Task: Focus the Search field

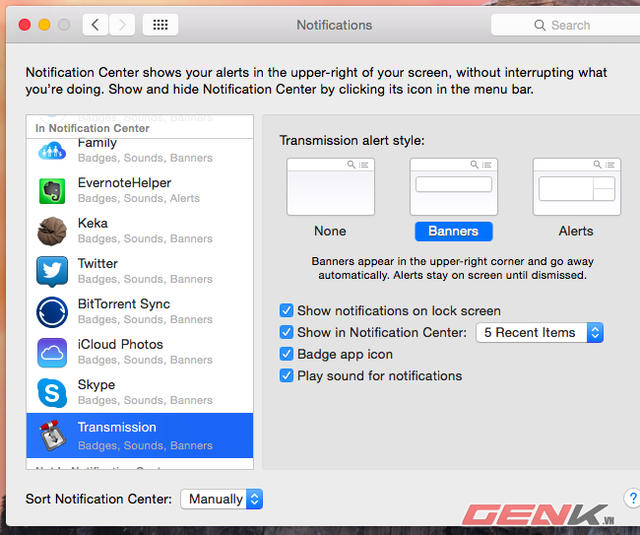Action: point(565,25)
